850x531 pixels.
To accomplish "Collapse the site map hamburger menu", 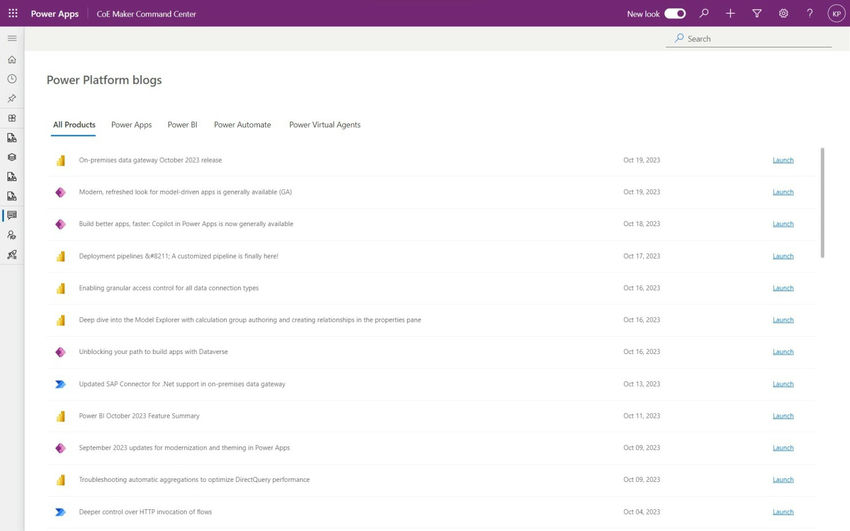I will pyautogui.click(x=12, y=38).
